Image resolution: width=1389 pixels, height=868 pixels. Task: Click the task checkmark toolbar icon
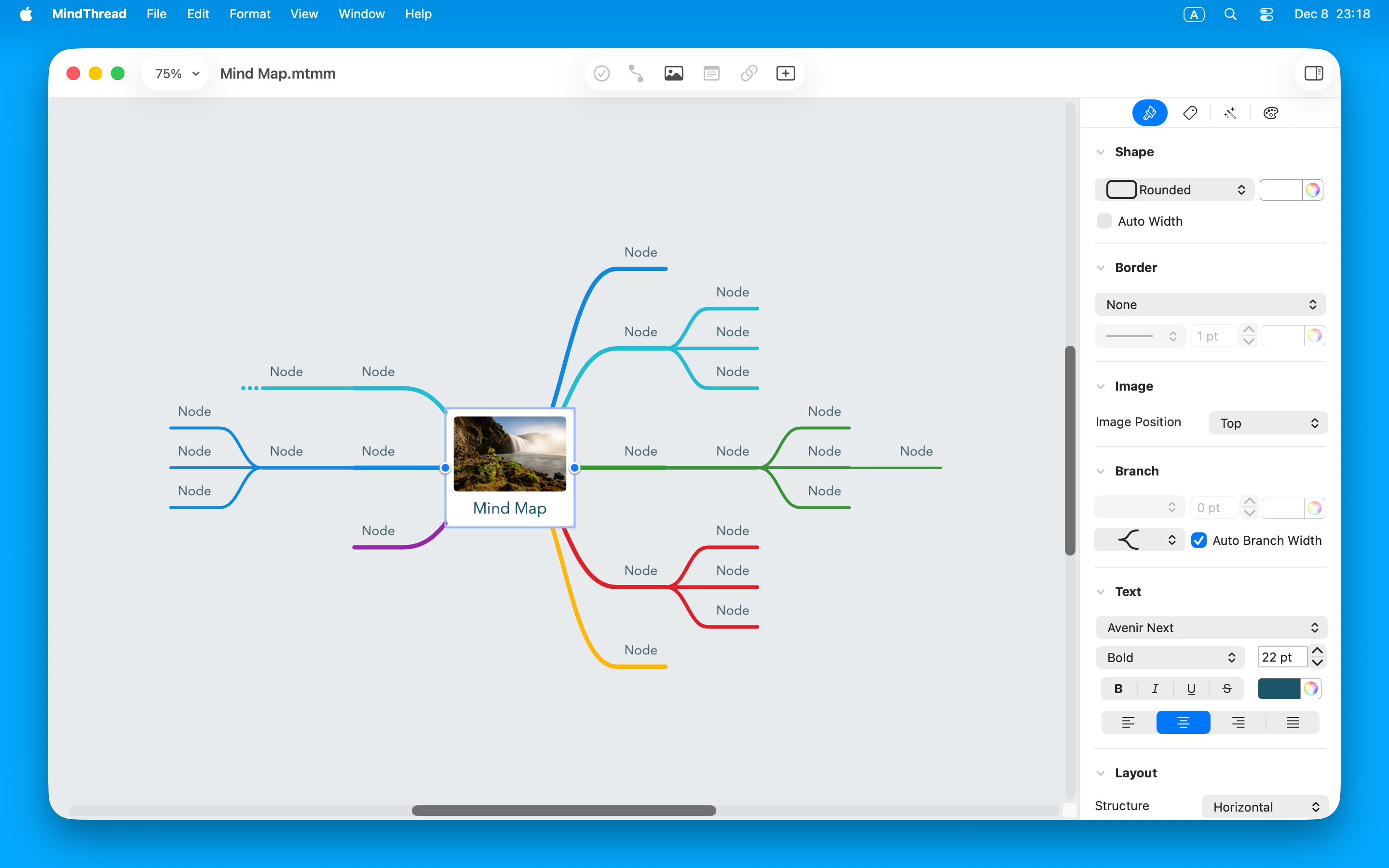pos(601,73)
